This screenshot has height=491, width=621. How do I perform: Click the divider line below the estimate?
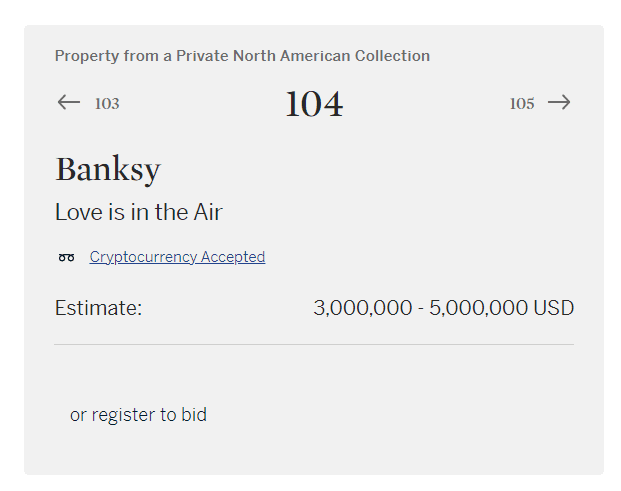click(313, 344)
